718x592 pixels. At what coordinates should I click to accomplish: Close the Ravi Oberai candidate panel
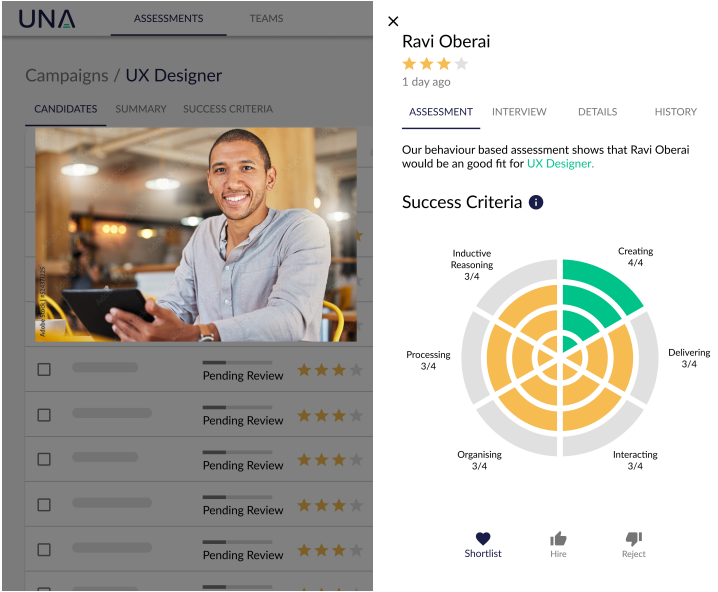click(x=393, y=21)
